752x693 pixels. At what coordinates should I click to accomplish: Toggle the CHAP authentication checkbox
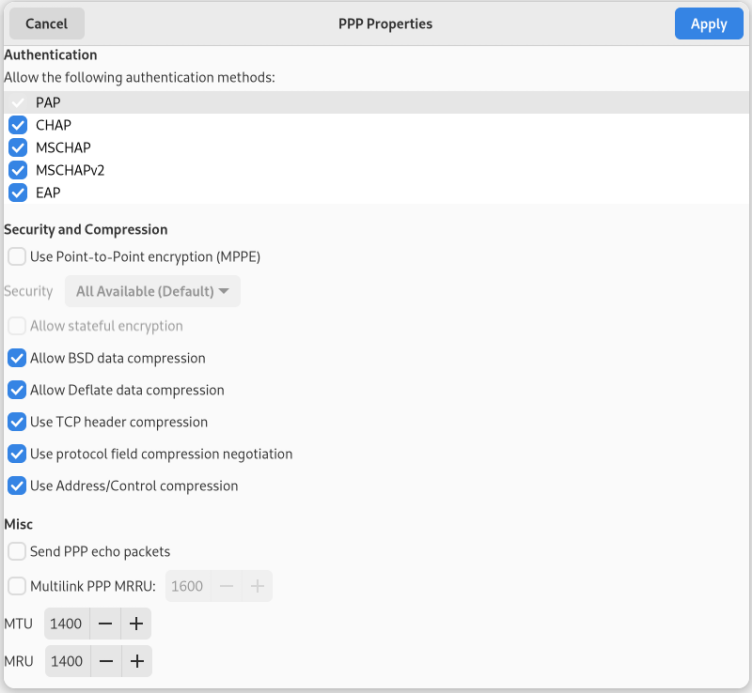18,125
